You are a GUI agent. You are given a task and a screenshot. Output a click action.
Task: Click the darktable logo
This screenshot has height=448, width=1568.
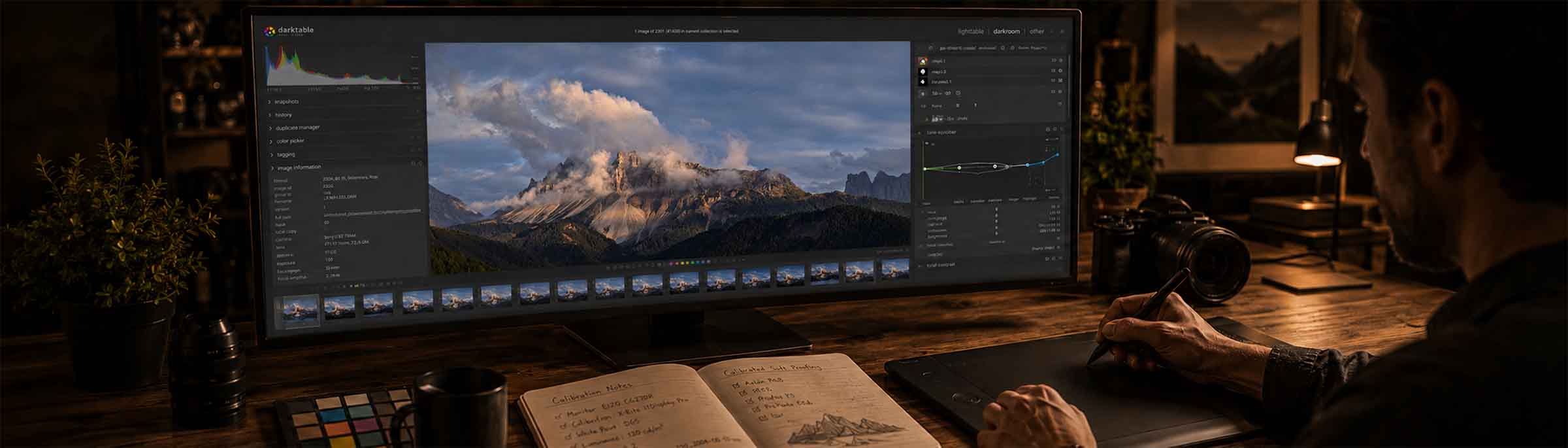pos(288,31)
